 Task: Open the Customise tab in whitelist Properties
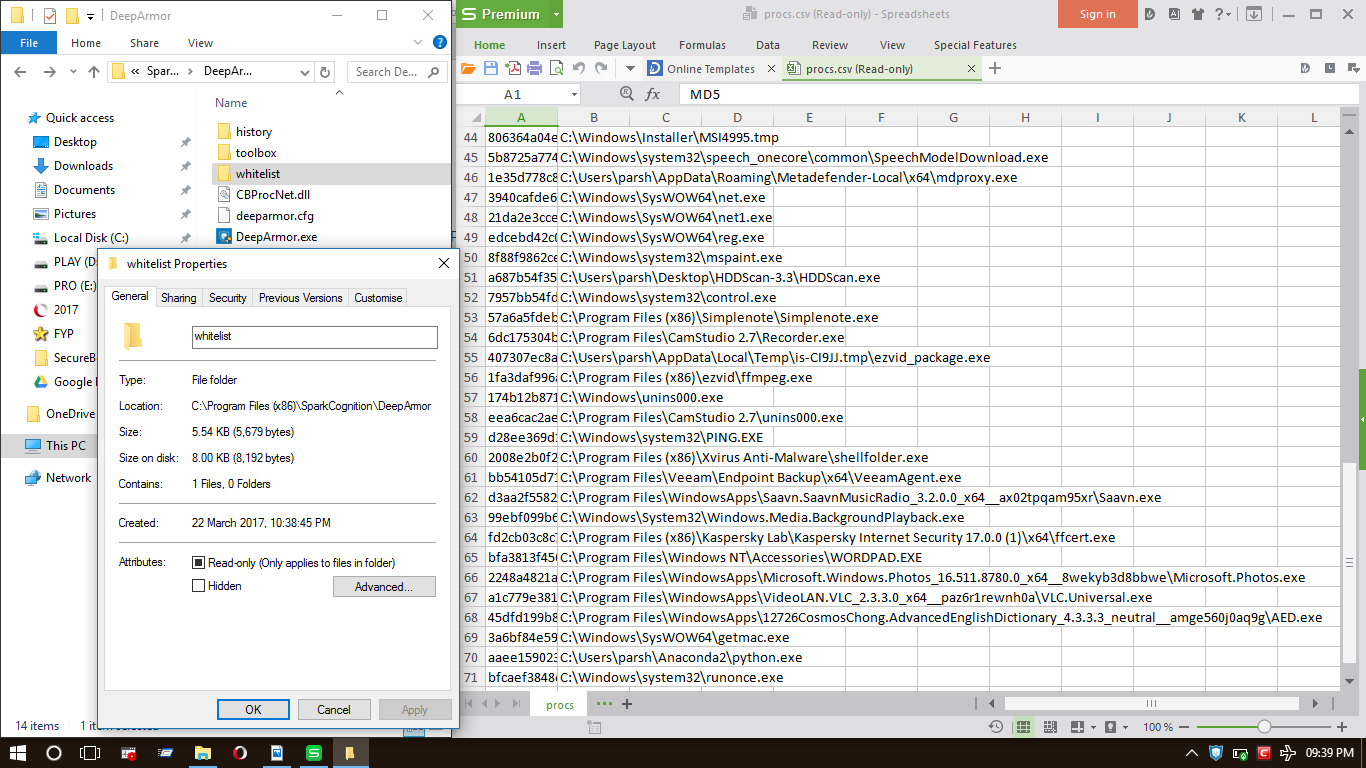[378, 298]
